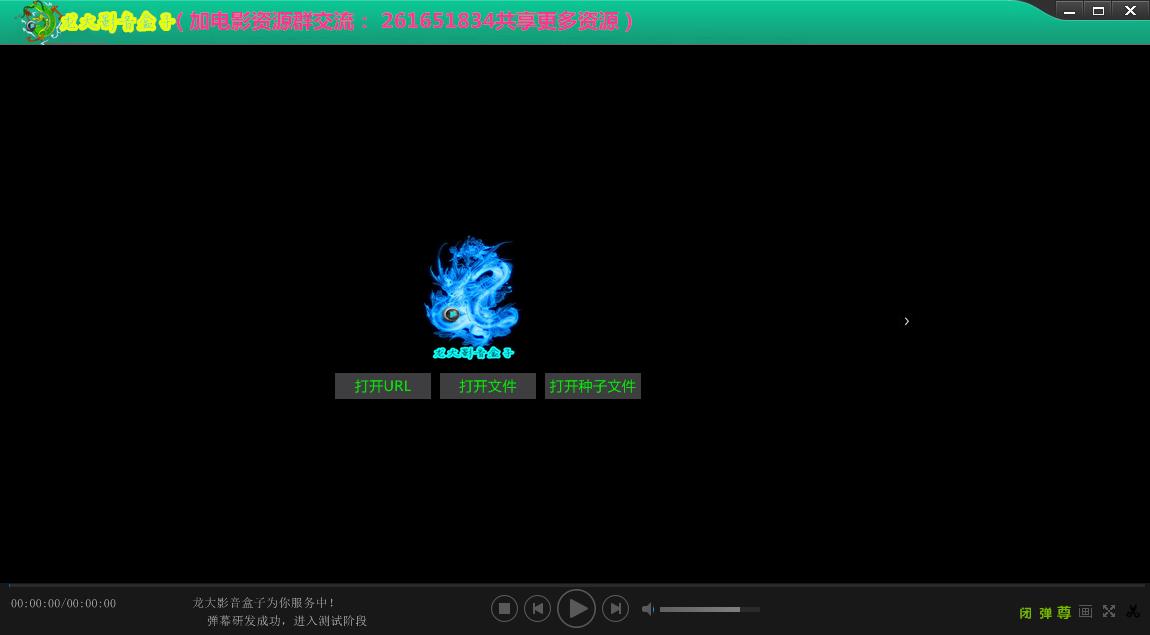
Task: Mute audio with the speaker icon
Action: coord(648,609)
